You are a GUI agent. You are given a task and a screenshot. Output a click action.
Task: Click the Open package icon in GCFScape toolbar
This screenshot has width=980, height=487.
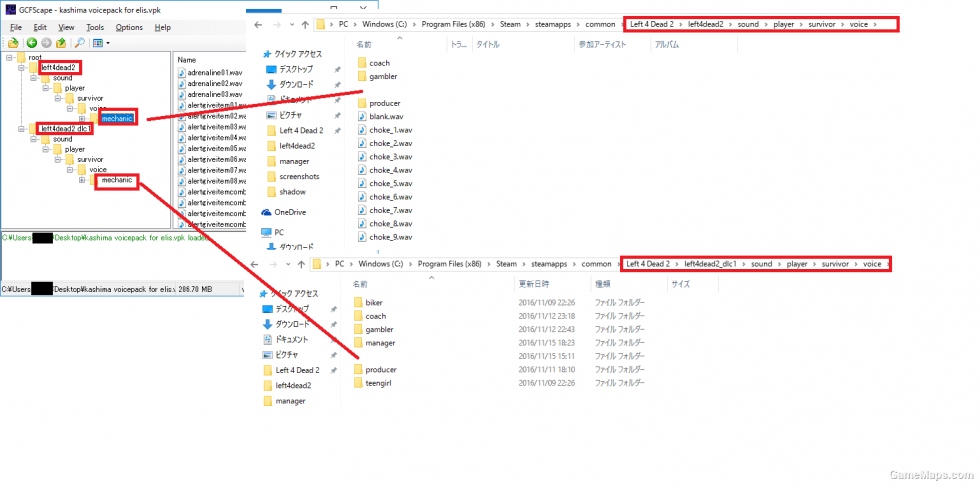click(x=13, y=43)
